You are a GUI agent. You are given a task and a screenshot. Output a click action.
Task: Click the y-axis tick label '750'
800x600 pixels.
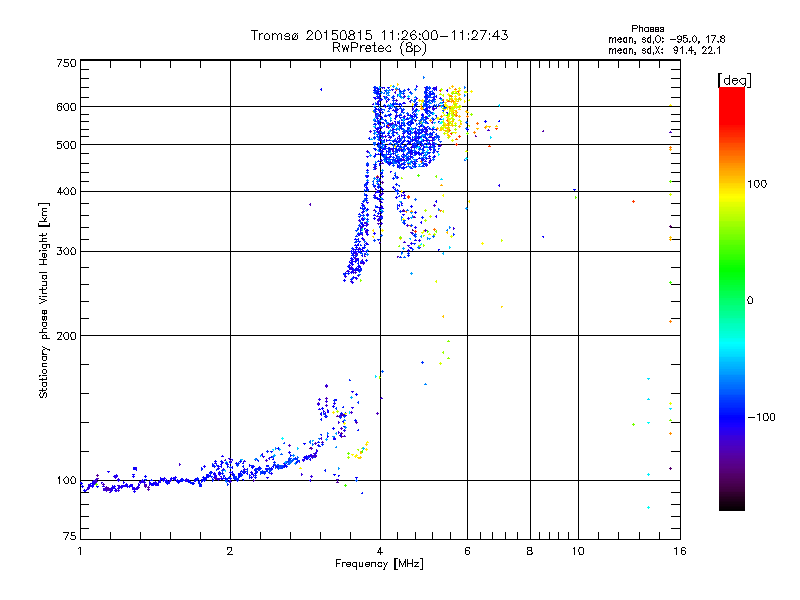click(66, 63)
